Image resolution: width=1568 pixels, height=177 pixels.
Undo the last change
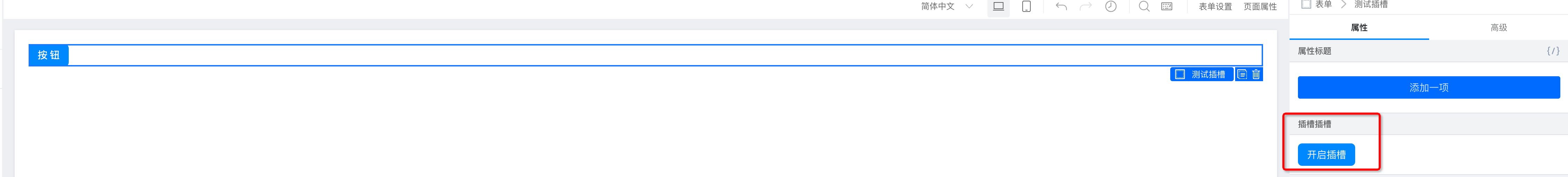(1061, 6)
